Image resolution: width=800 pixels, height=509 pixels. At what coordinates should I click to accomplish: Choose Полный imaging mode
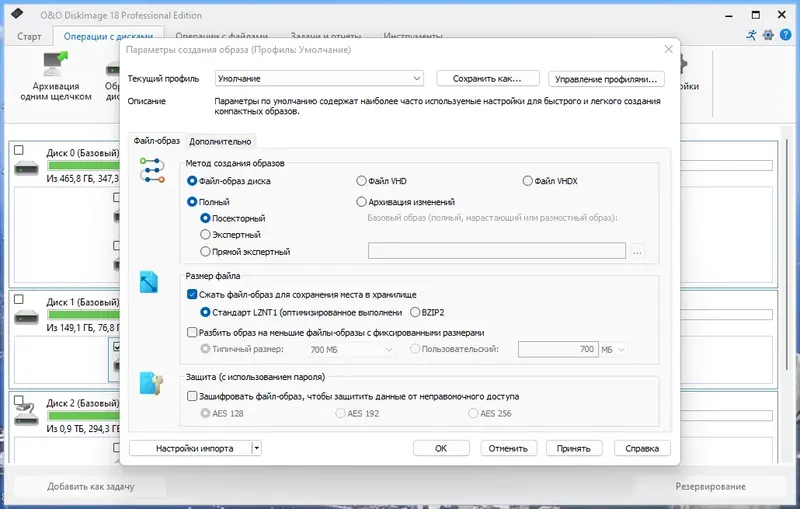[192, 202]
